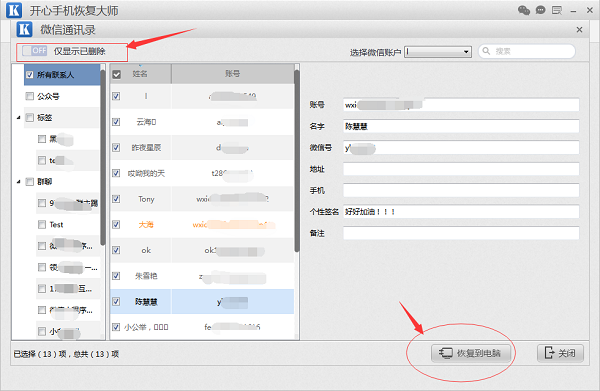Click the message list icon in title bar

click(557, 10)
